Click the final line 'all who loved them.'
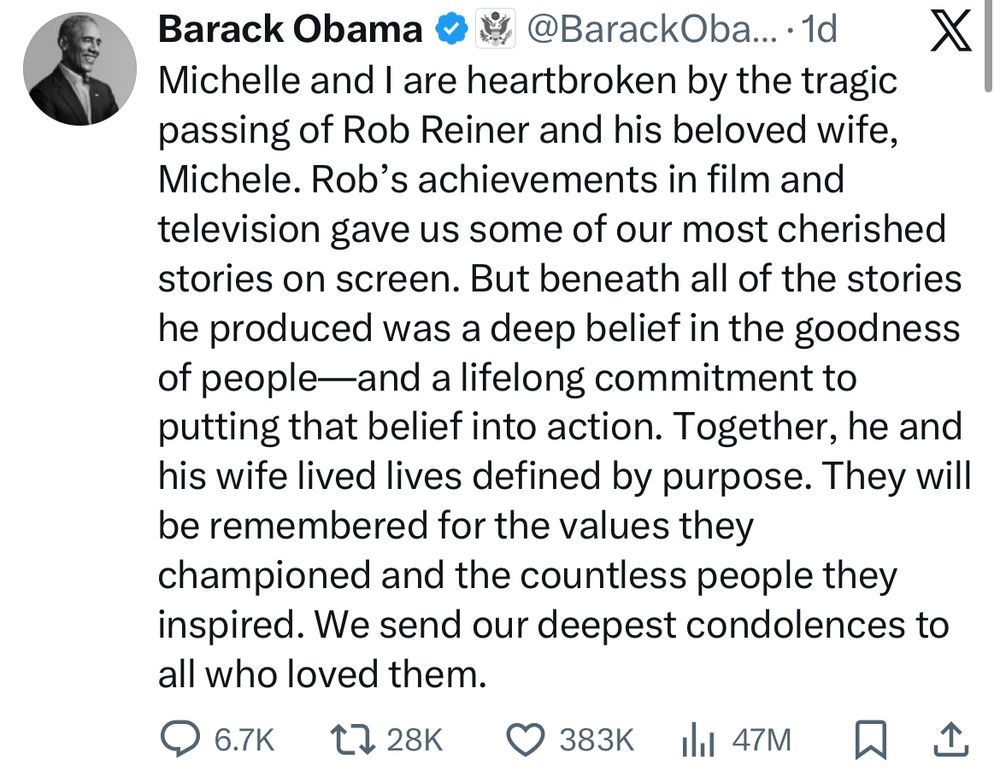This screenshot has width=1000, height=783. coord(321,673)
